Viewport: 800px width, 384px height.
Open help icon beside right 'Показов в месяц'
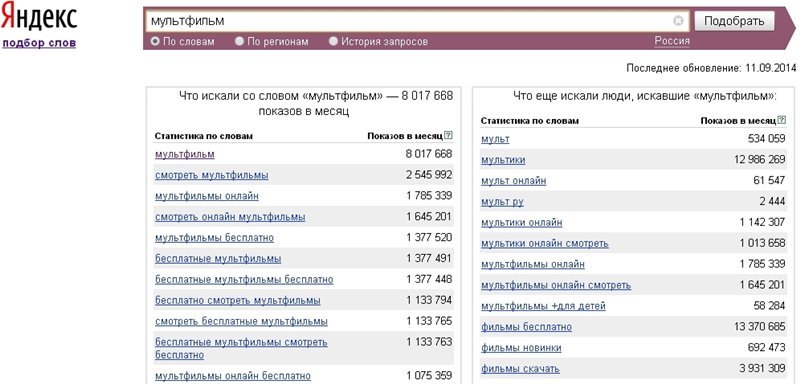(x=782, y=120)
